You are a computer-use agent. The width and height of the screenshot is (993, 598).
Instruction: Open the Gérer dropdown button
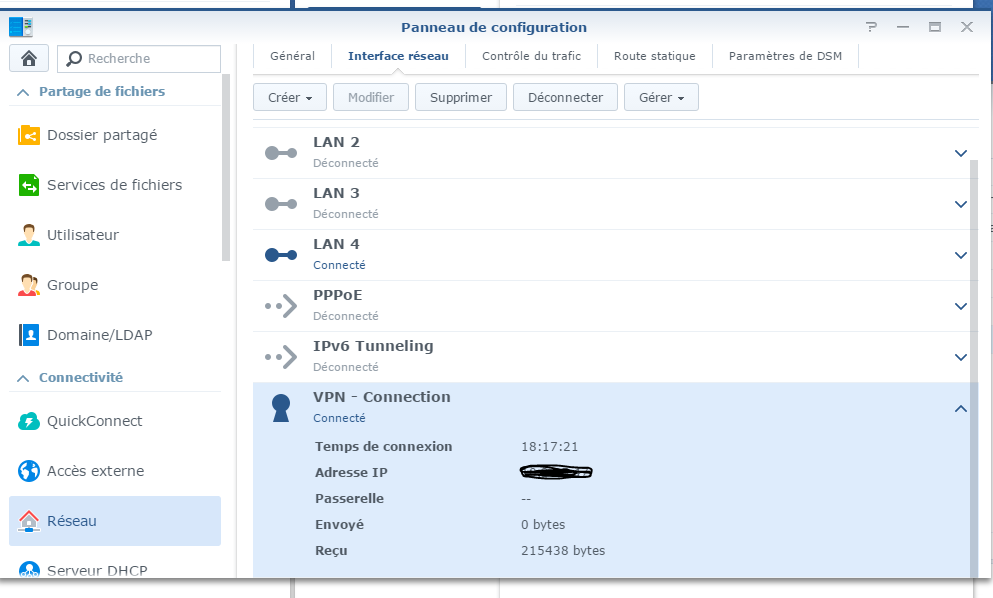click(661, 98)
